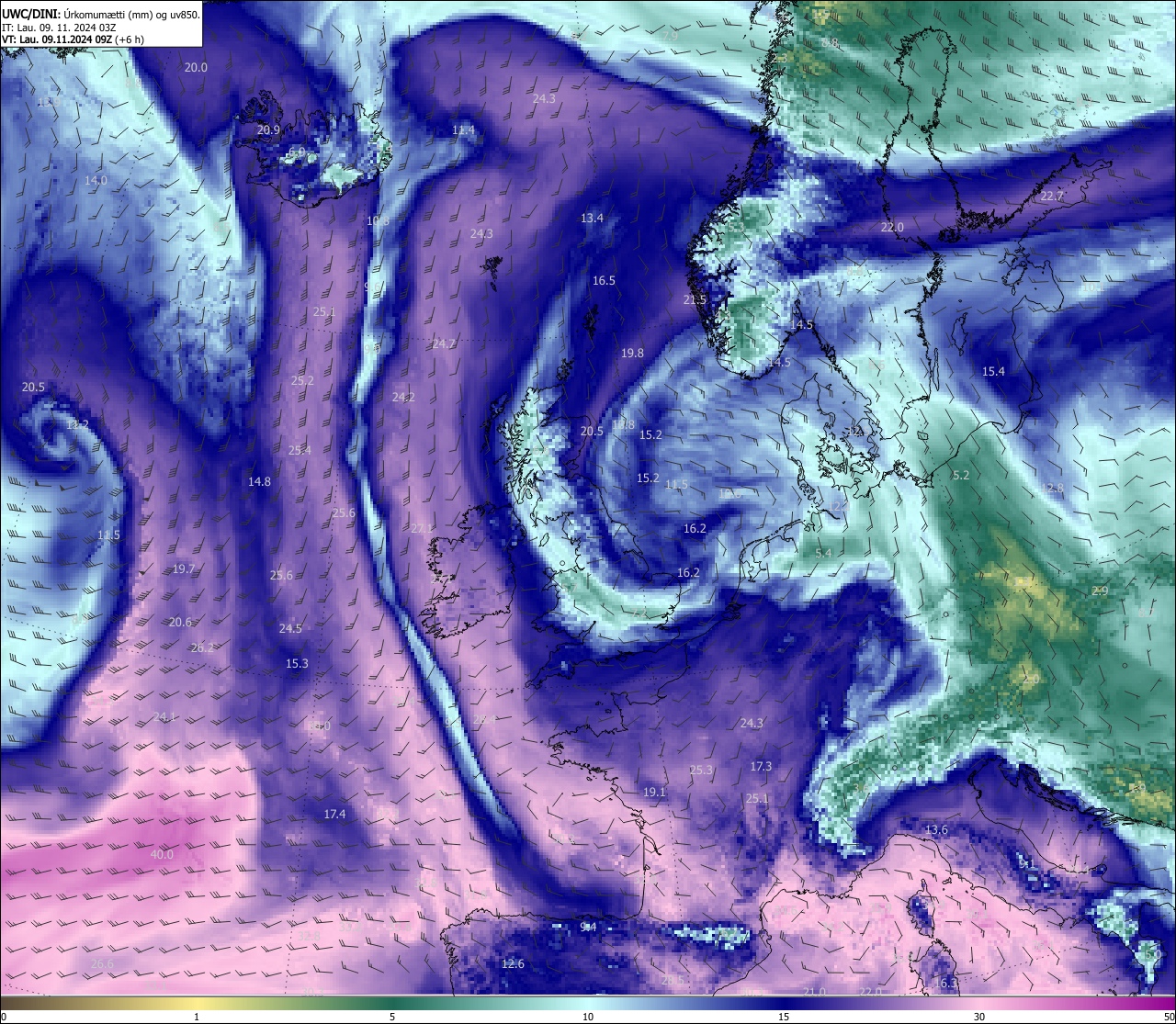
Task: Click the 19.7 value on the map
Action: tap(184, 569)
